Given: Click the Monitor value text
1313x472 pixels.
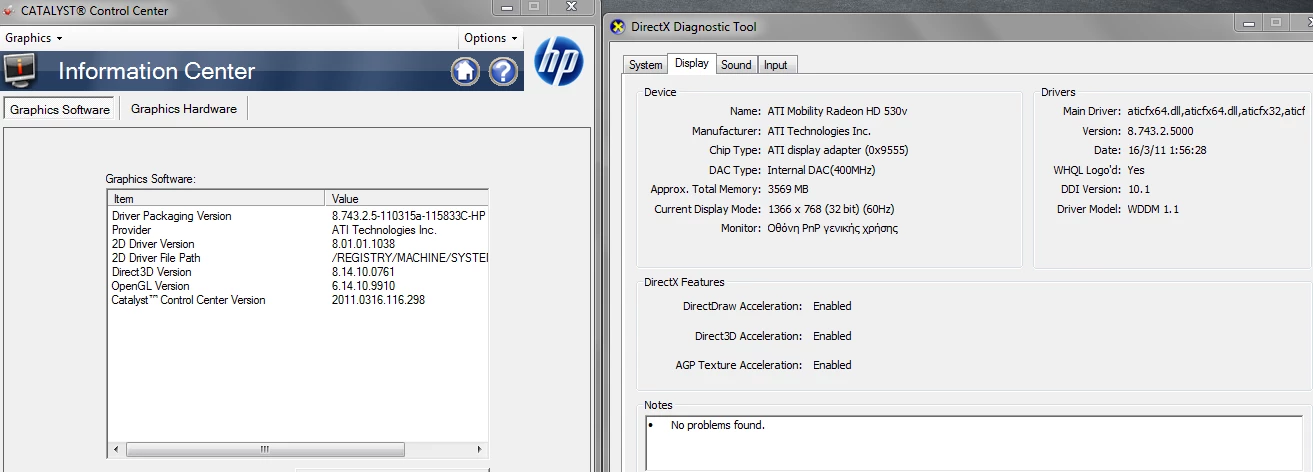Looking at the screenshot, I should coord(832,228).
